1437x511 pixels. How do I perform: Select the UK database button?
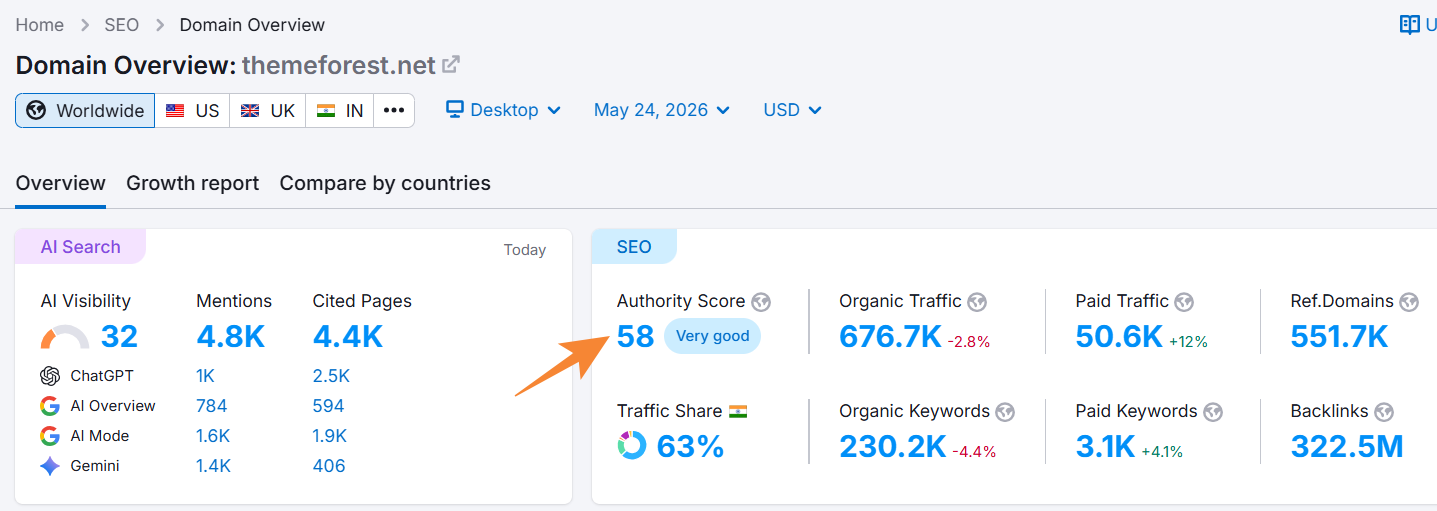267,110
